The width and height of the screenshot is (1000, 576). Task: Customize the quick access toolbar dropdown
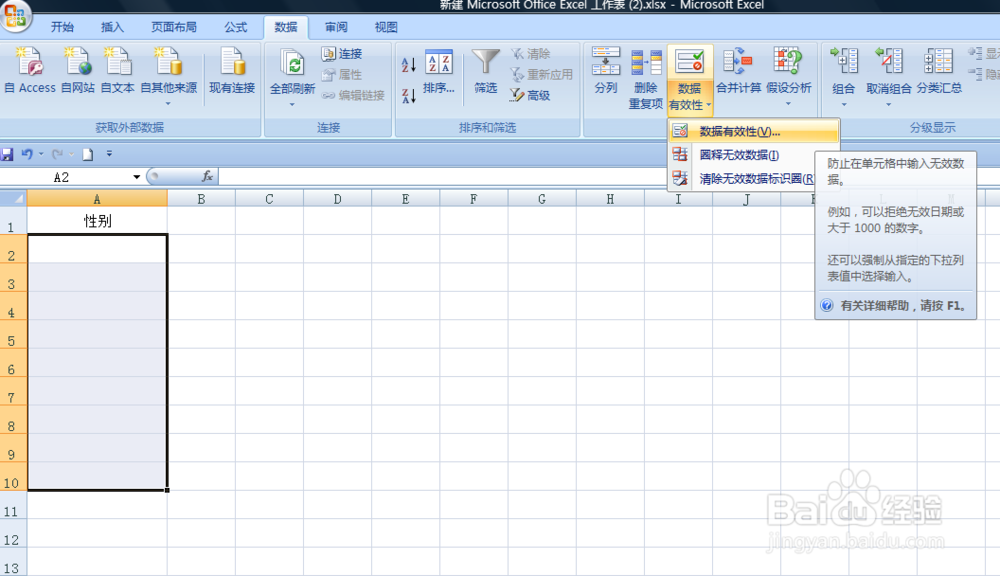click(x=109, y=154)
